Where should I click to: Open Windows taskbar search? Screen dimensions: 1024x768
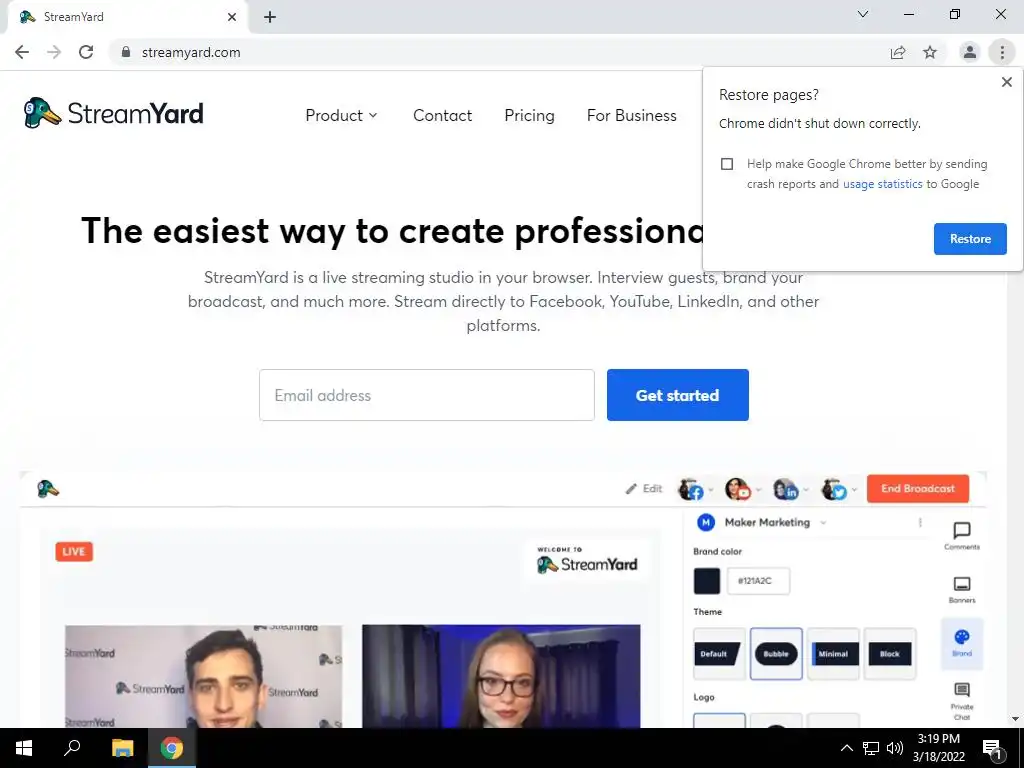coord(72,748)
